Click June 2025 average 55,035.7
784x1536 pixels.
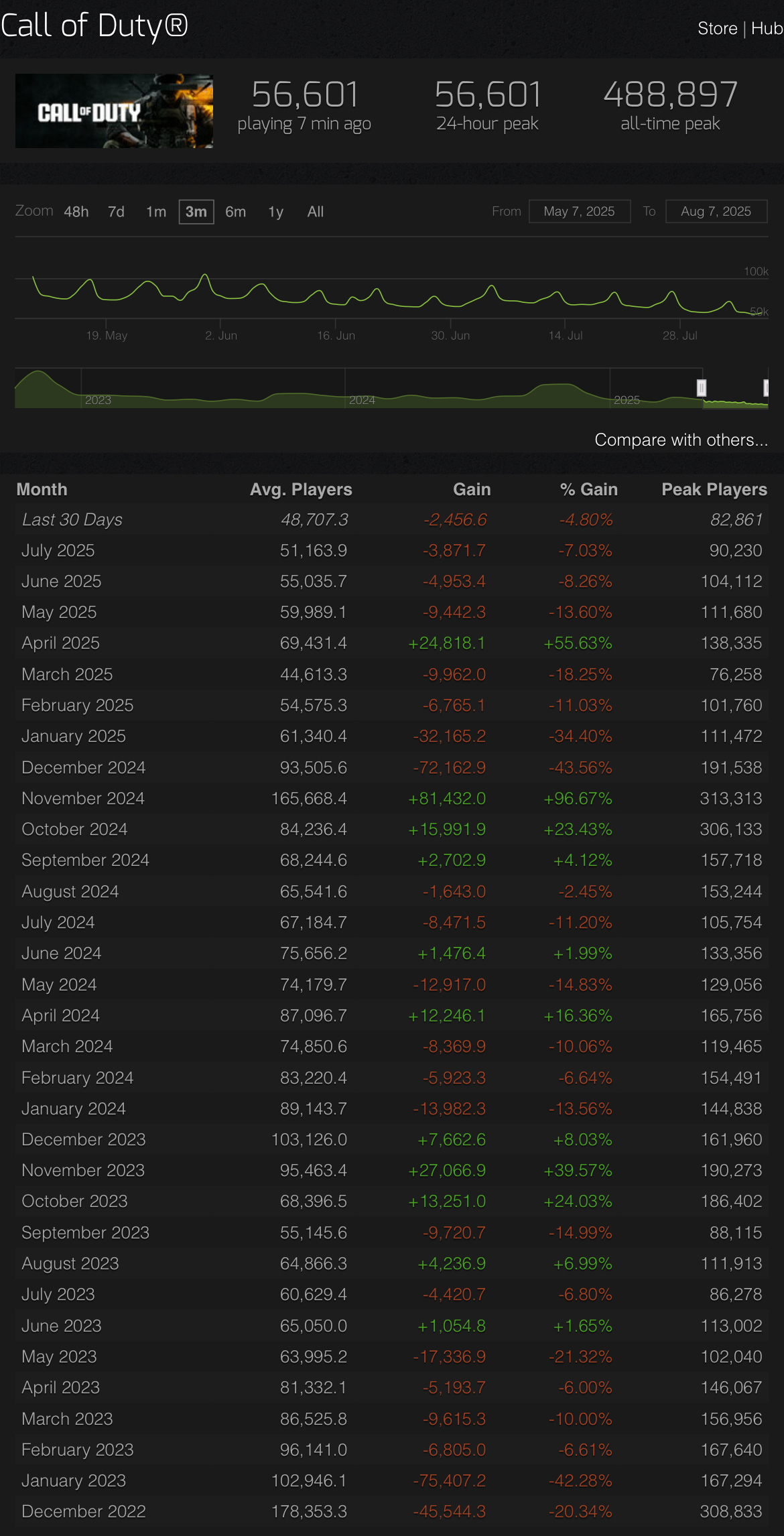tap(314, 581)
